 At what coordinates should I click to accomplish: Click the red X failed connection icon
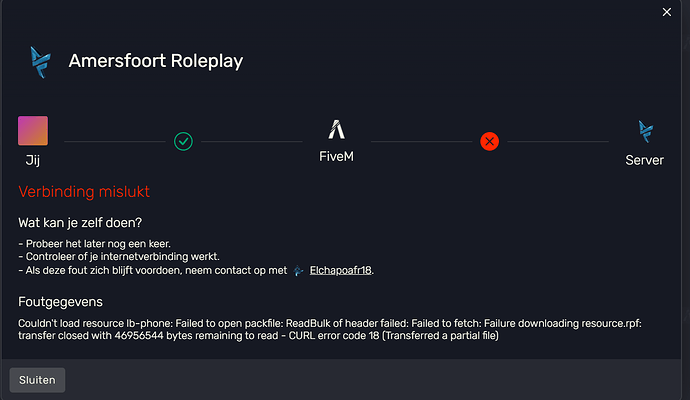tap(489, 141)
